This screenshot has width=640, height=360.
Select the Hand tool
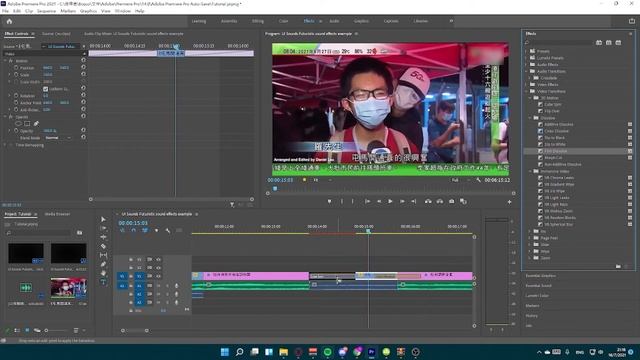[103, 273]
